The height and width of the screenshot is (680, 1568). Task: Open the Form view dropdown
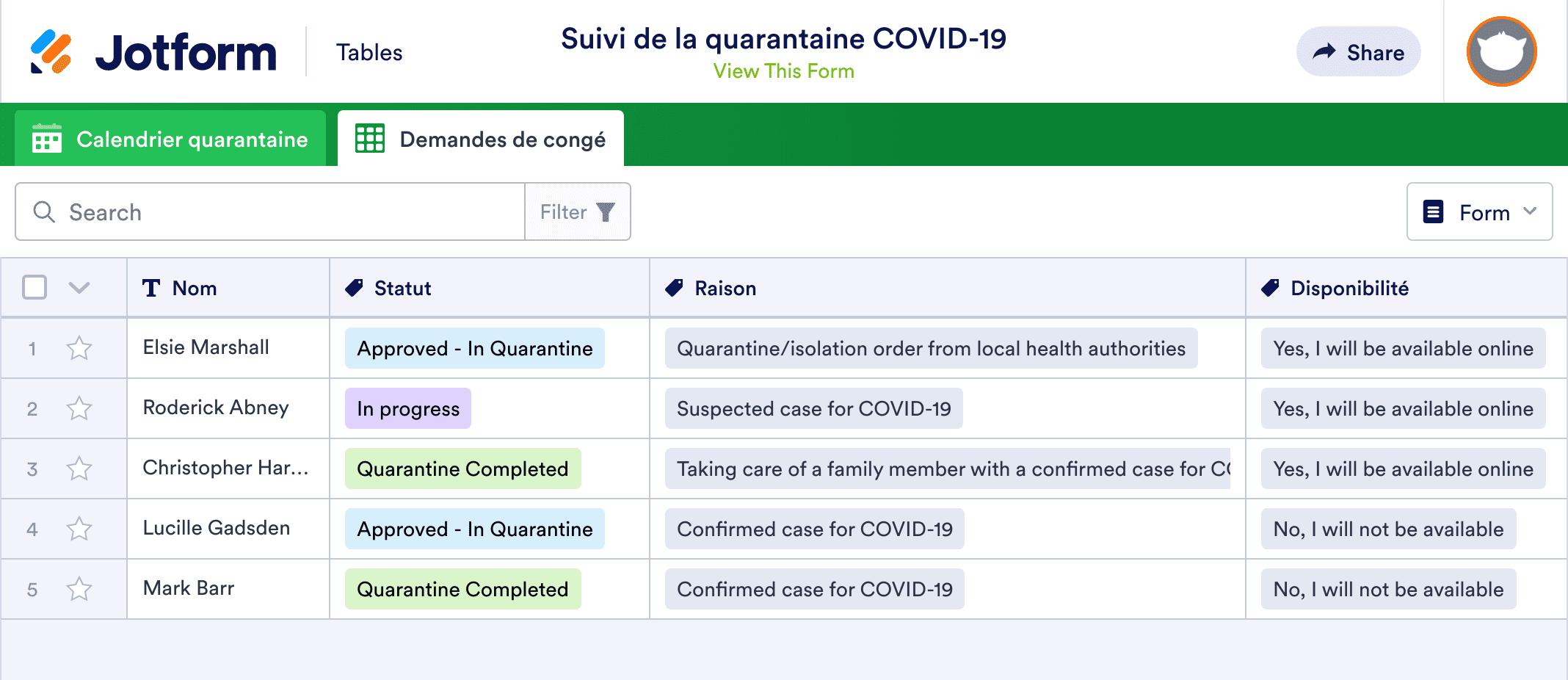[1479, 212]
